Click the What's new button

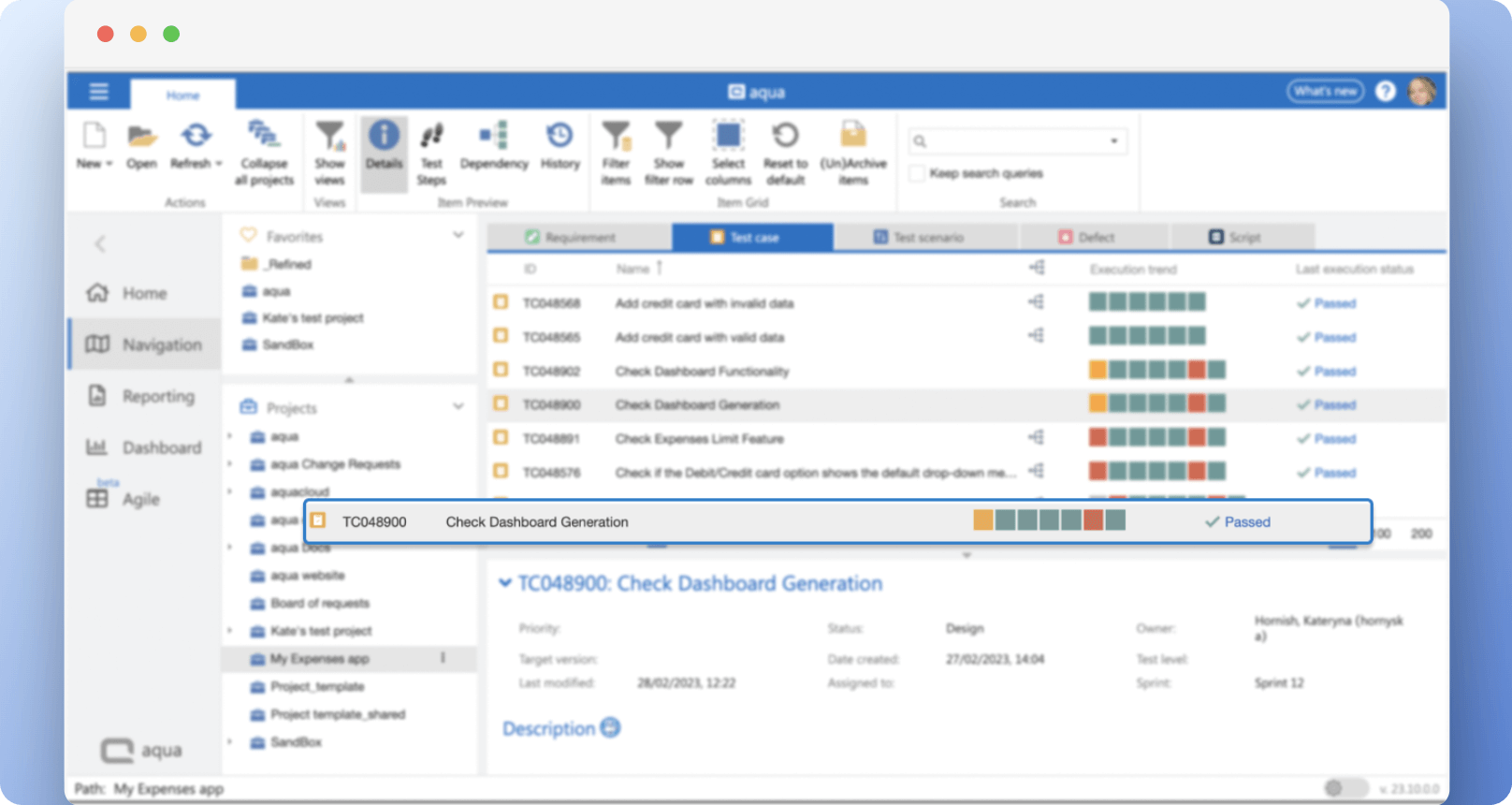[1326, 91]
